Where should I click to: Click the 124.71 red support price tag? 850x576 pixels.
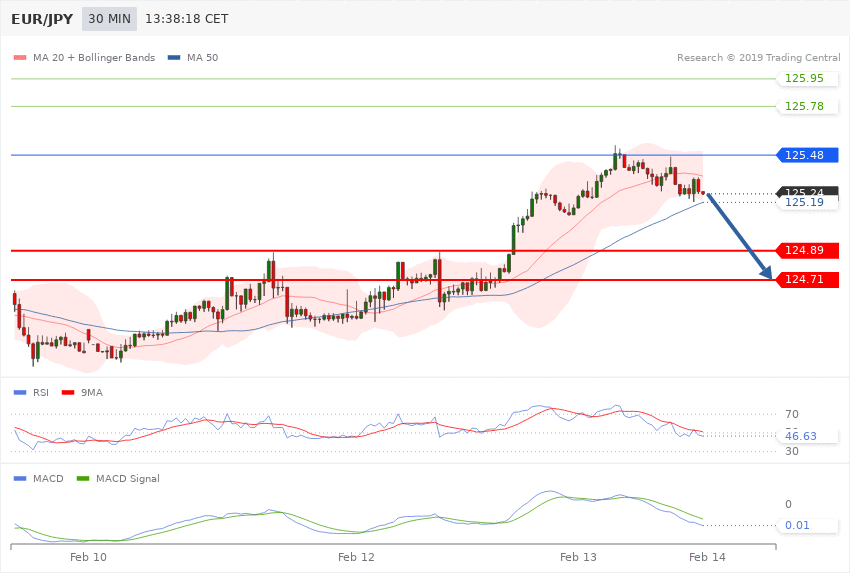(x=808, y=280)
